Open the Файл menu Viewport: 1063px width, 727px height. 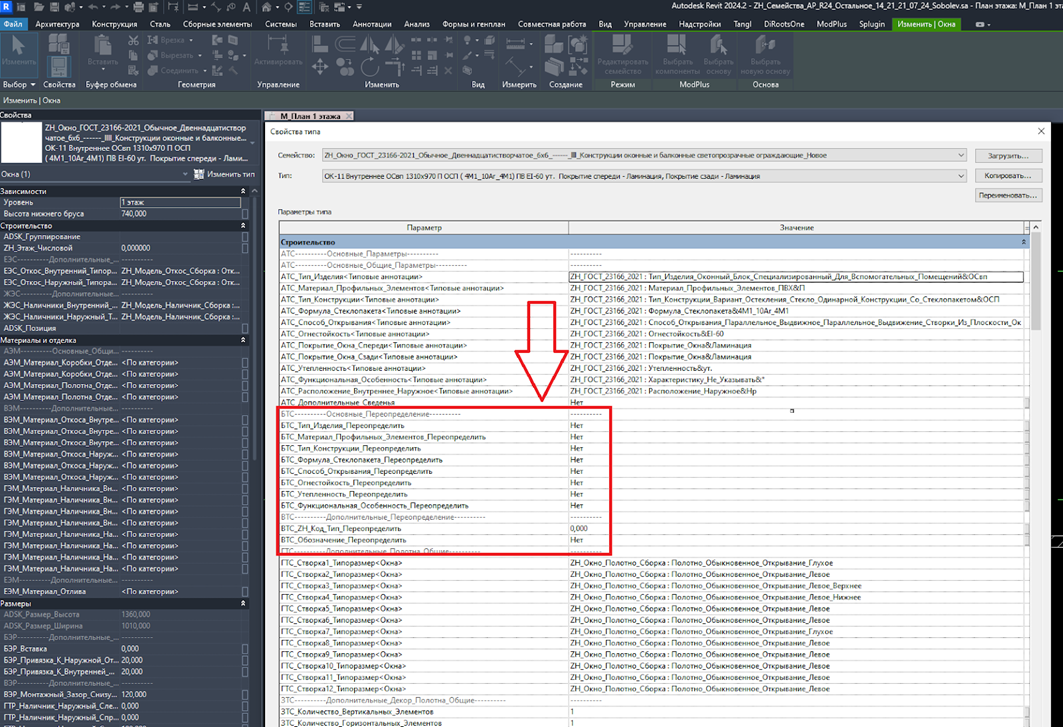[x=13, y=24]
